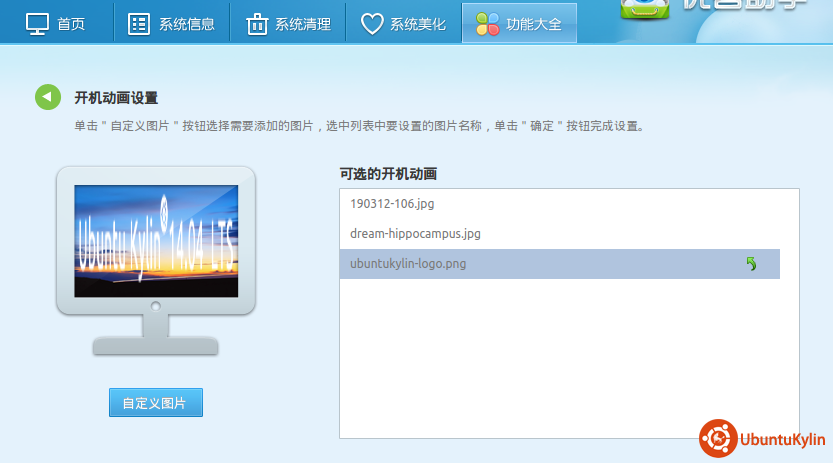Open the 系统信息 tab
This screenshot has height=463, width=833.
[186, 23]
